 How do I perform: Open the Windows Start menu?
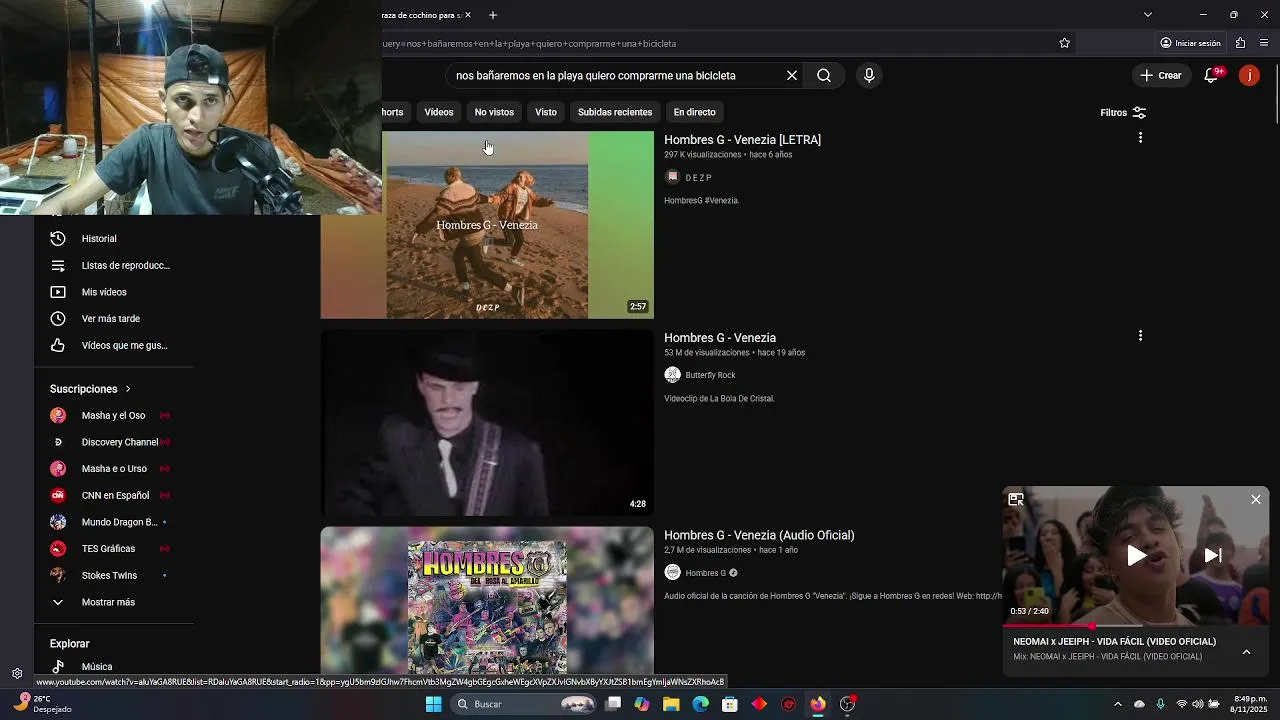point(433,704)
